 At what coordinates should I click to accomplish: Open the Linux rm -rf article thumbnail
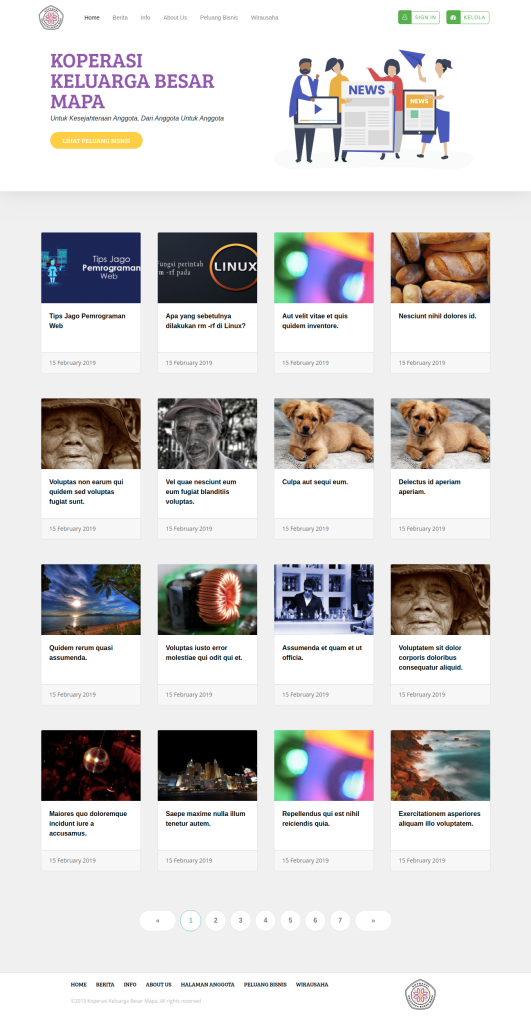207,268
